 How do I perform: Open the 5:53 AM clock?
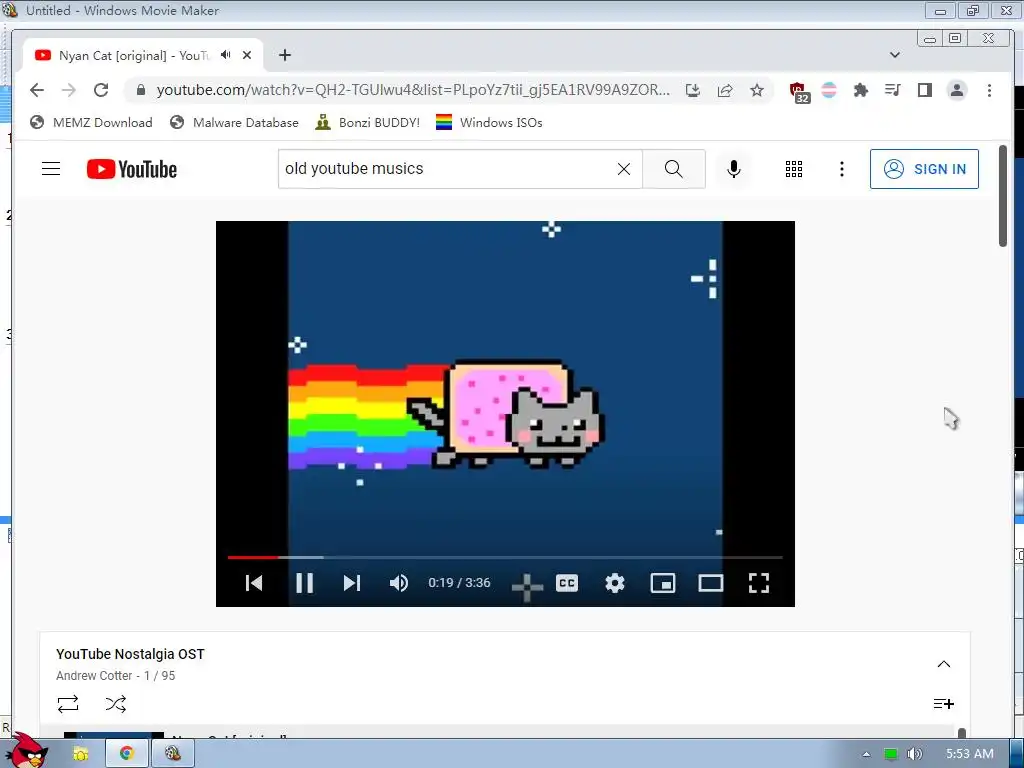(x=969, y=754)
